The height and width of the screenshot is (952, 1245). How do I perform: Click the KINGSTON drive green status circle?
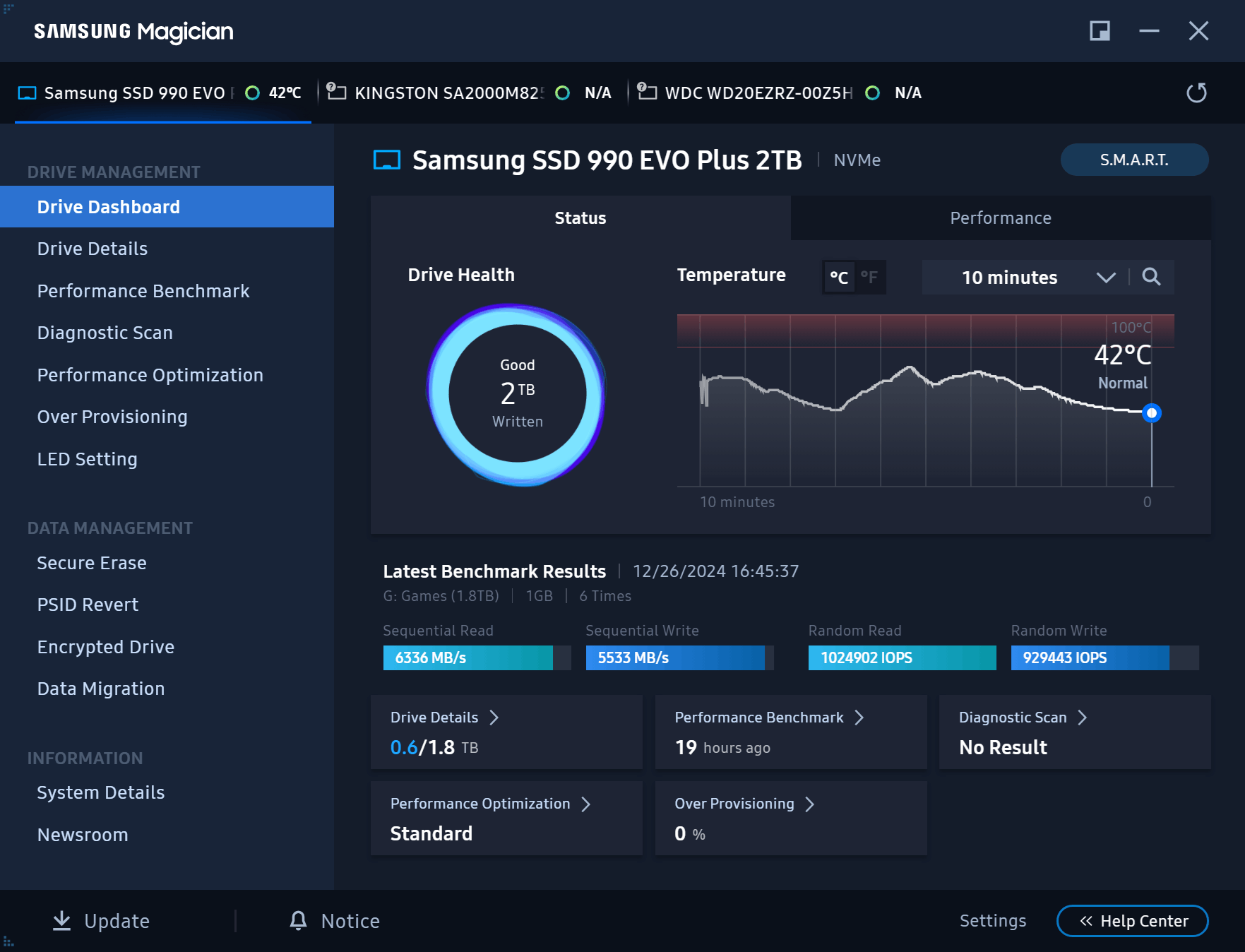coord(563,93)
